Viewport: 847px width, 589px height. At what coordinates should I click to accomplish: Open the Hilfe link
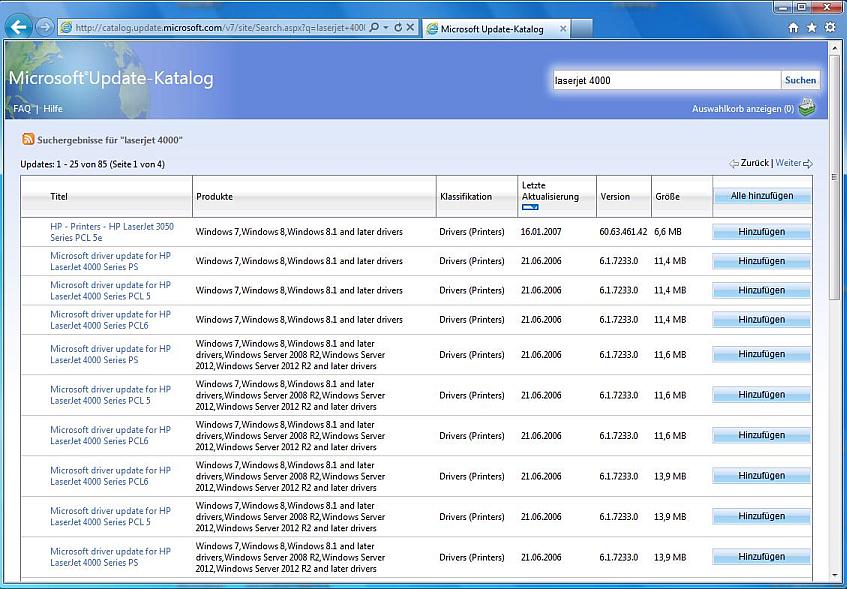[53, 109]
